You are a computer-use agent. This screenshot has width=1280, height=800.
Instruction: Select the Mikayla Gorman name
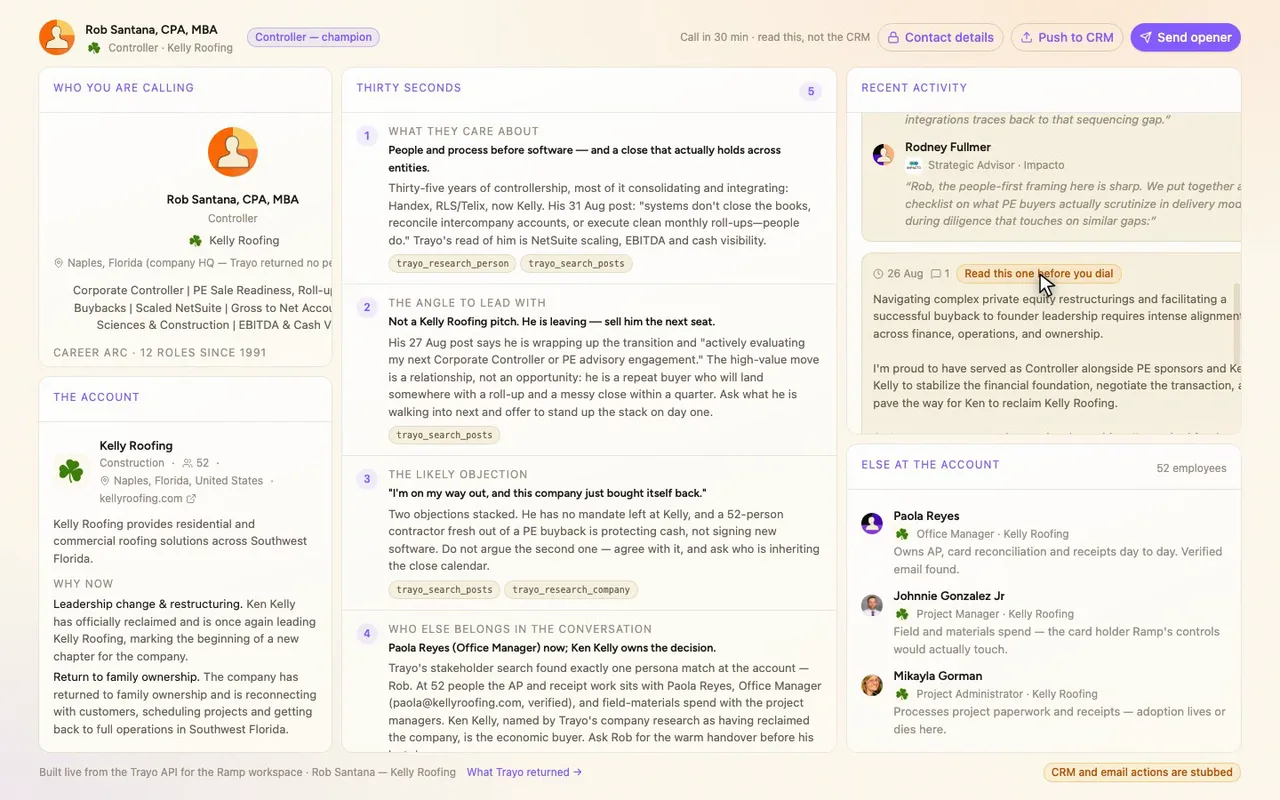point(938,676)
